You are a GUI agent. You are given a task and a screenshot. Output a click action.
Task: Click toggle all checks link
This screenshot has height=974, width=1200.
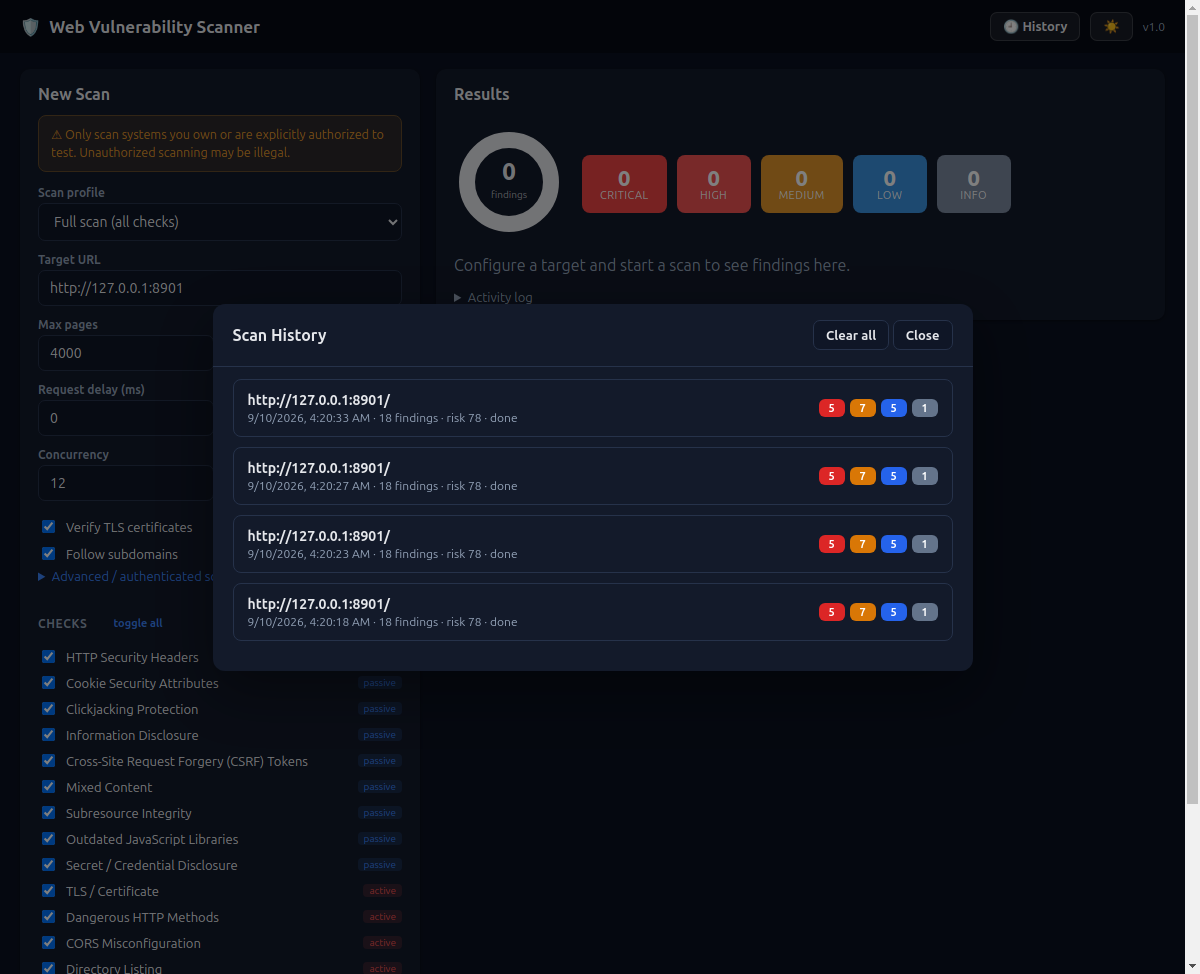pos(138,623)
